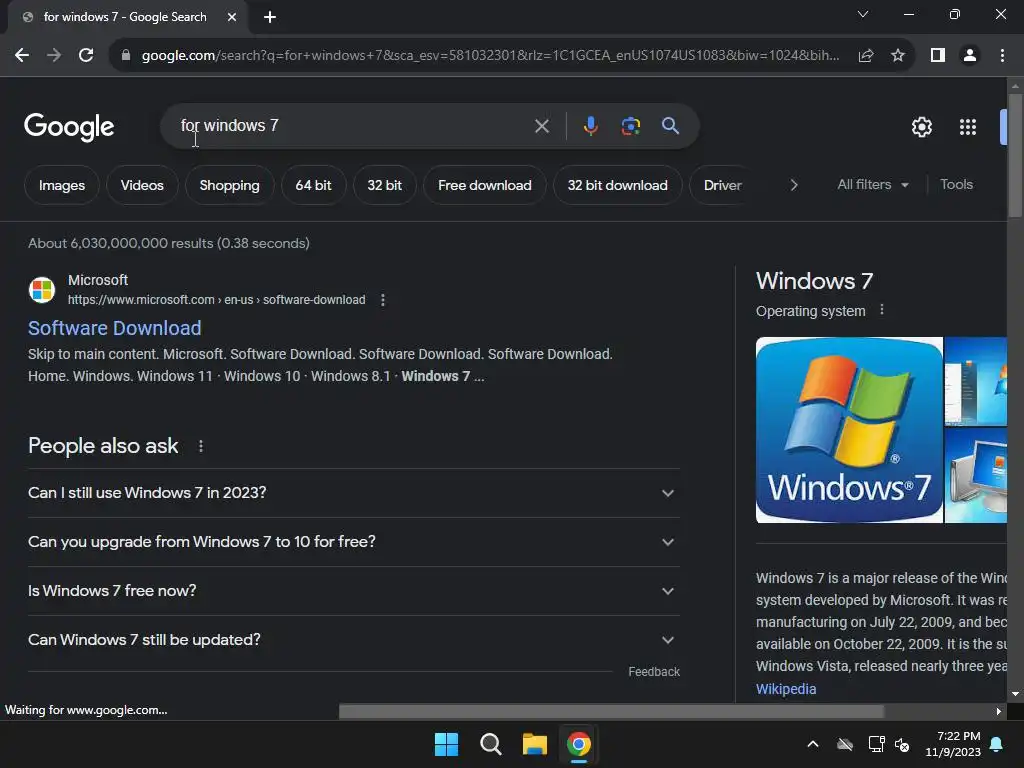1024x768 pixels.
Task: Open the Chrome profile menu
Action: coord(970,56)
